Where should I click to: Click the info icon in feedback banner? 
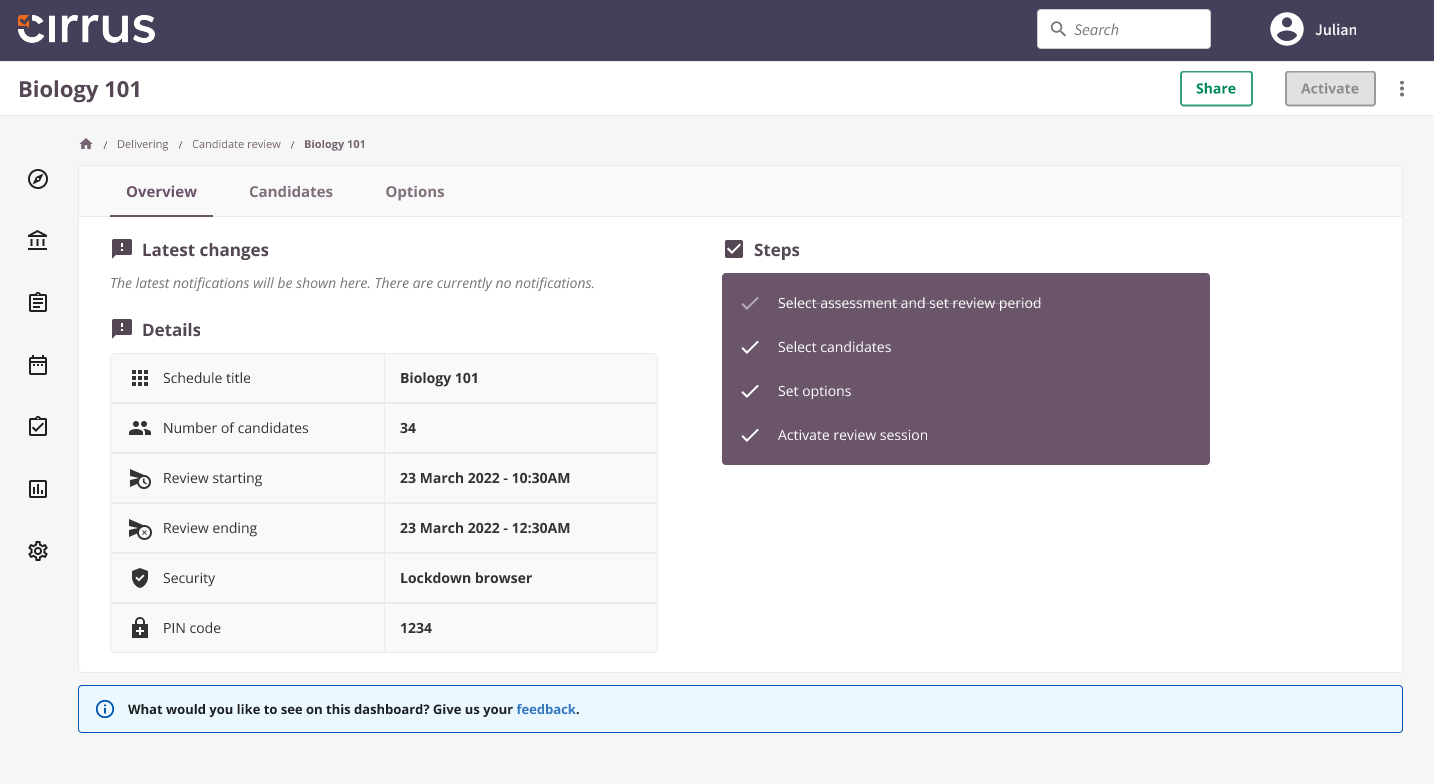tap(105, 709)
